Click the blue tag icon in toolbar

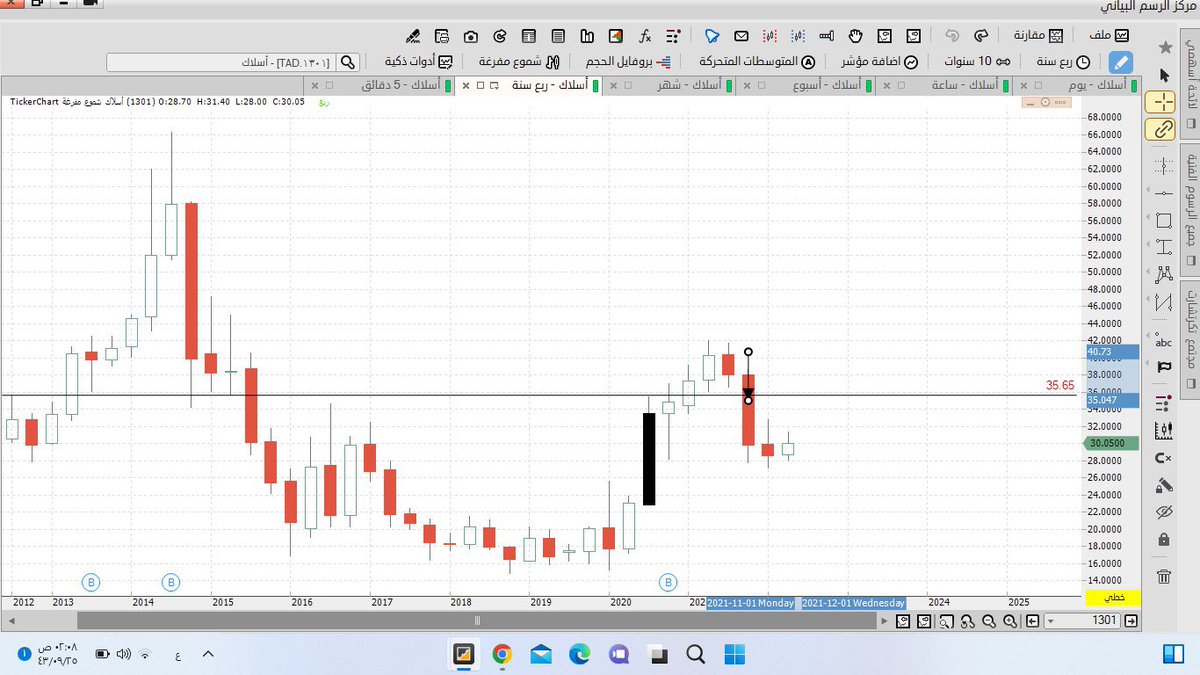tap(712, 35)
